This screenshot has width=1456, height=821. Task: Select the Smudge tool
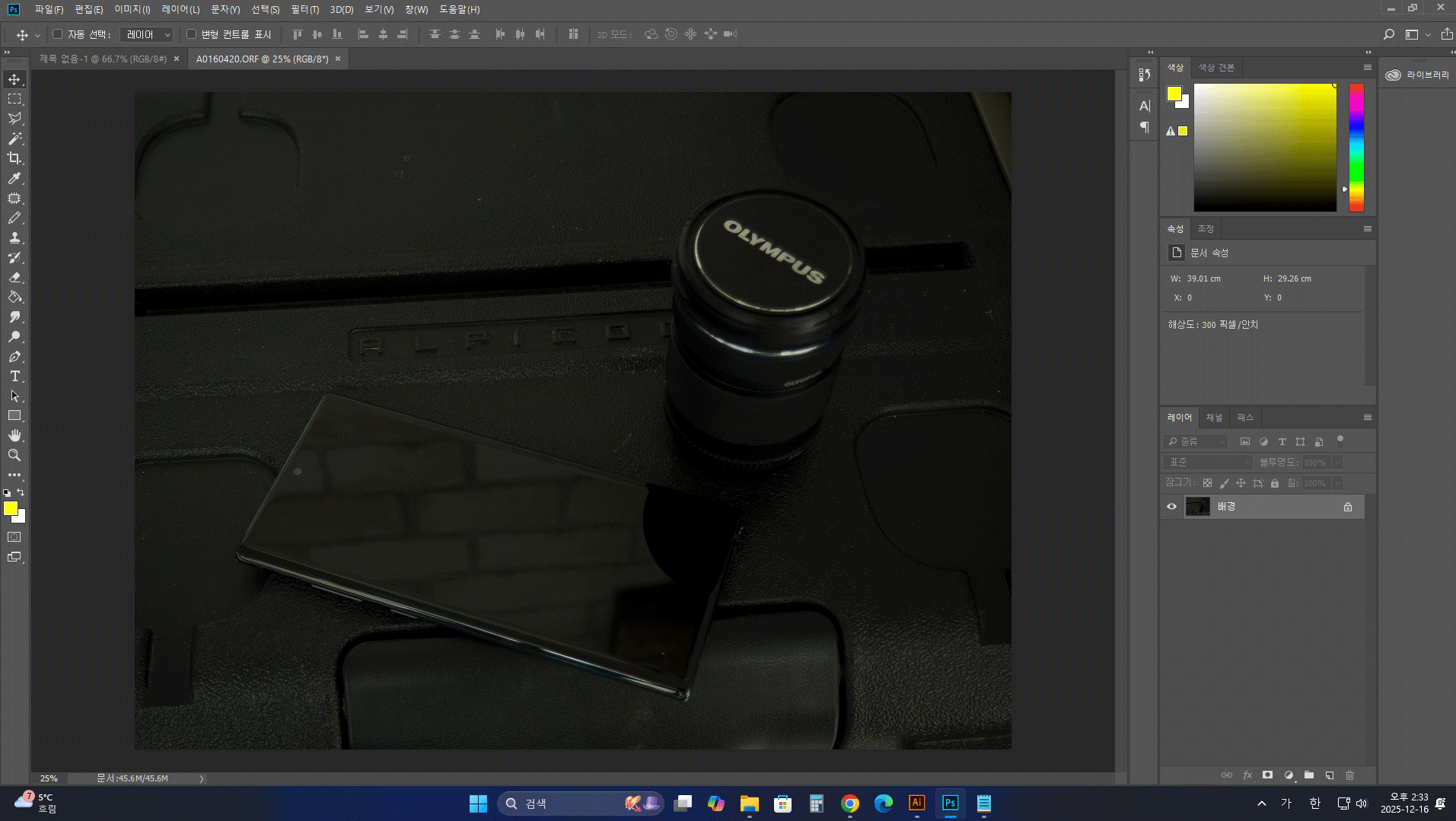point(14,317)
